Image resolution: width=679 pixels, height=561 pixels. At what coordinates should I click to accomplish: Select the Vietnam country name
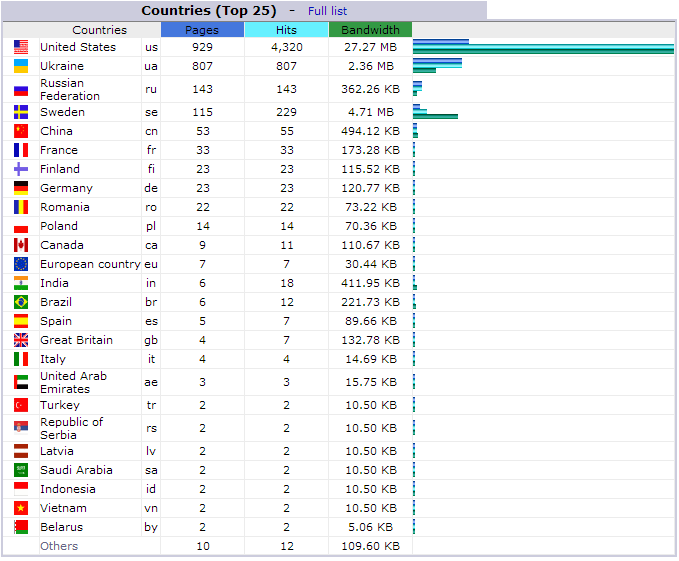(x=63, y=508)
